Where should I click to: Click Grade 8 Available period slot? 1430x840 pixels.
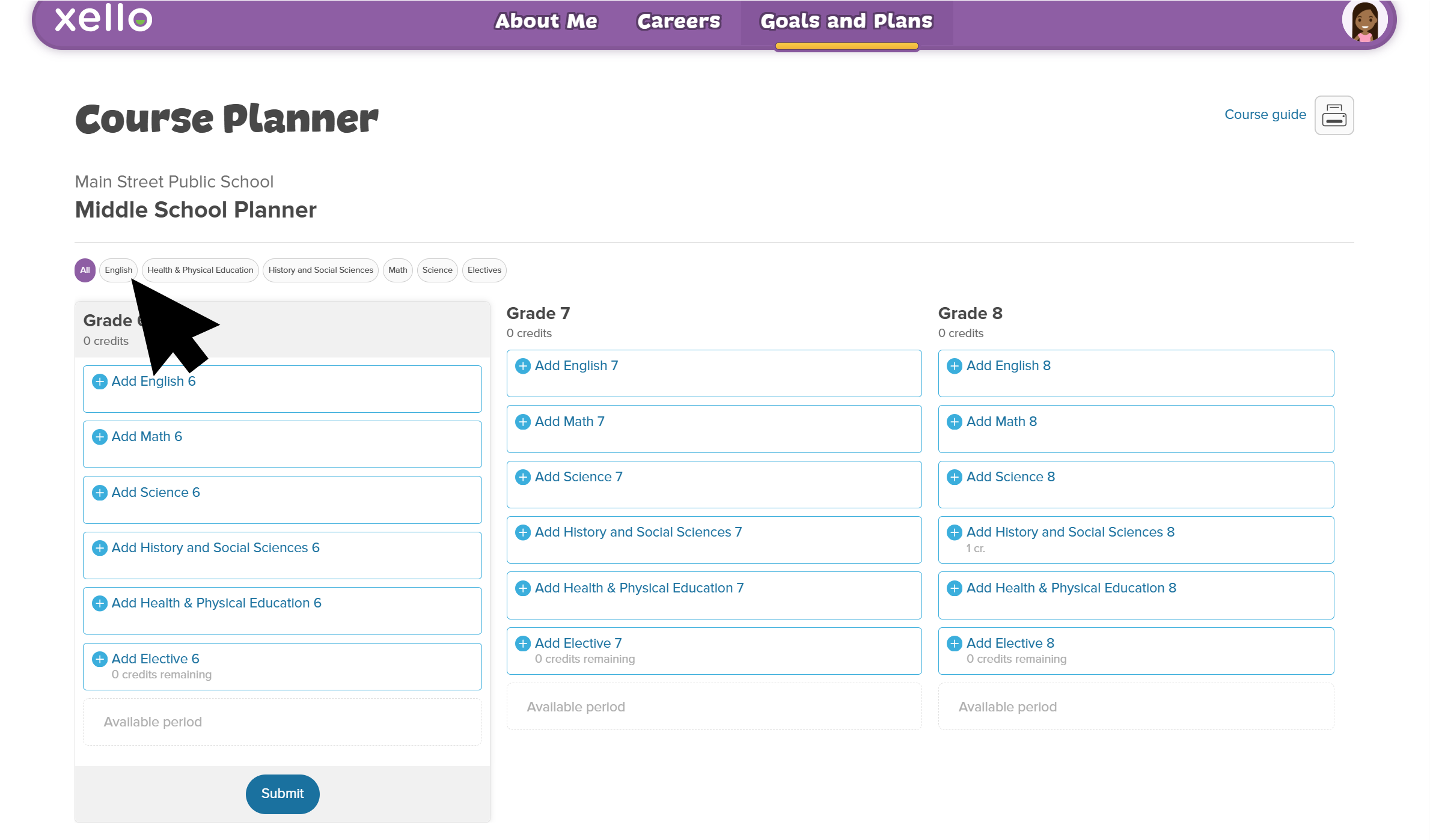coord(1136,707)
